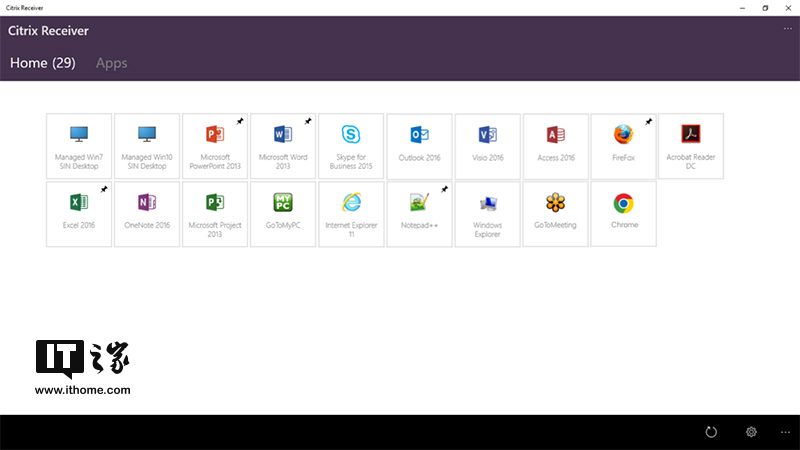800x450 pixels.
Task: Open OneNote 2016
Action: click(147, 214)
